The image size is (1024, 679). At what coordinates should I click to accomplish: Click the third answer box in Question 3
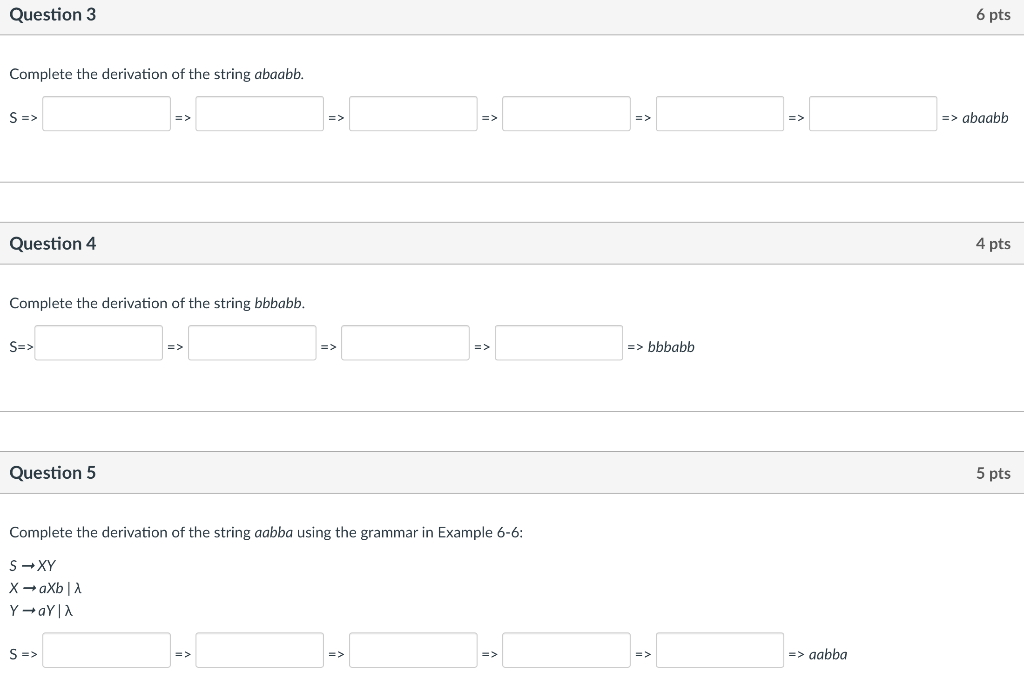pyautogui.click(x=412, y=113)
